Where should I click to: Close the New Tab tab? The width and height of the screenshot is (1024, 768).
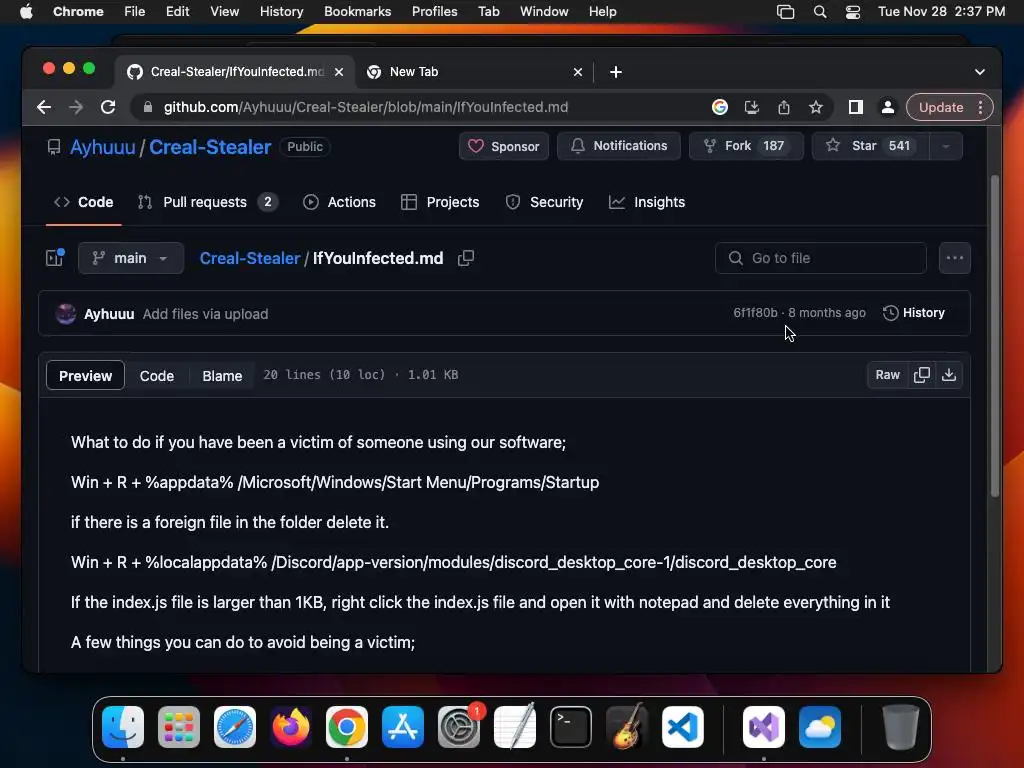click(x=578, y=72)
